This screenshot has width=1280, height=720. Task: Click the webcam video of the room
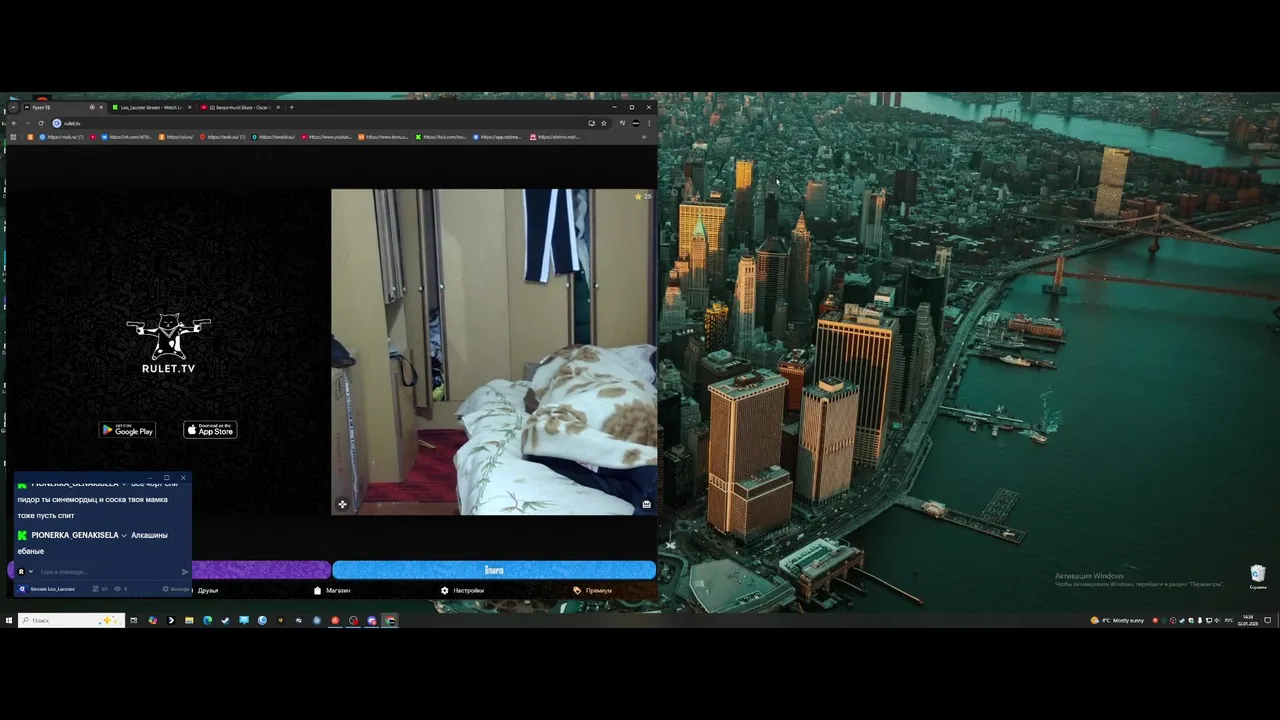[494, 352]
